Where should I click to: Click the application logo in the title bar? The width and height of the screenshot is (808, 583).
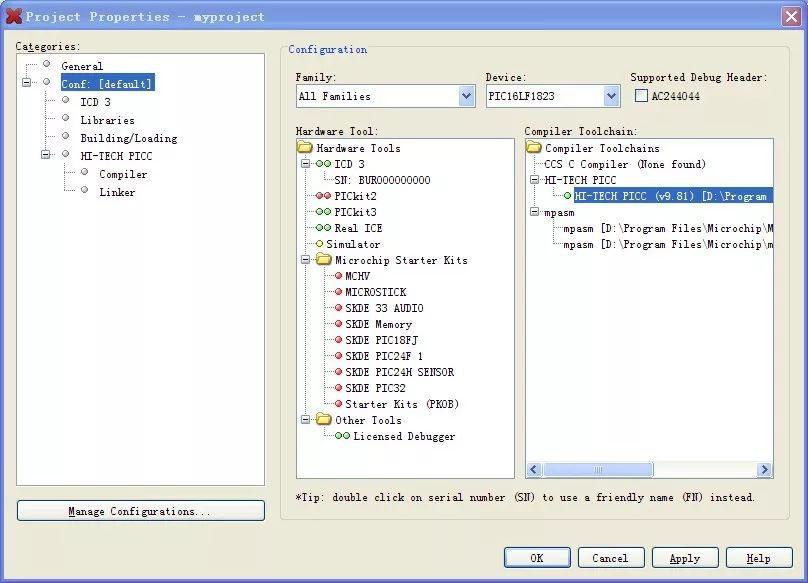pos(13,16)
